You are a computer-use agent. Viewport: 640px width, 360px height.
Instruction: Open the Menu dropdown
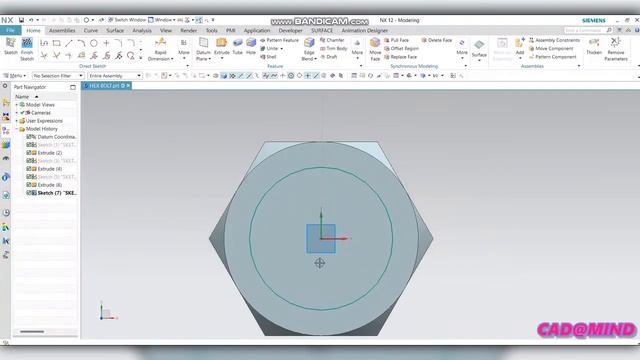[15, 76]
